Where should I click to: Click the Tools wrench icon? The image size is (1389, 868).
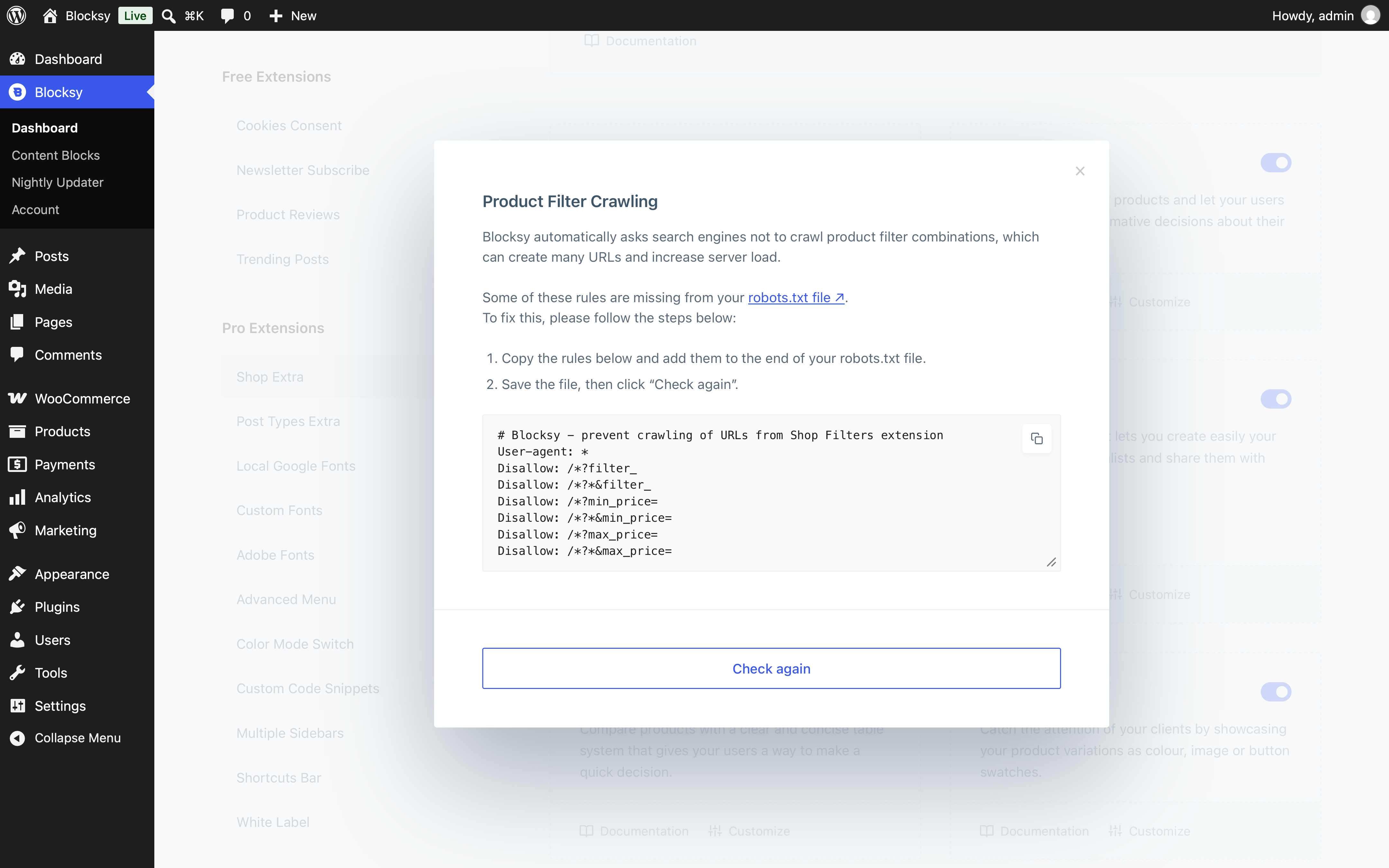(x=17, y=672)
